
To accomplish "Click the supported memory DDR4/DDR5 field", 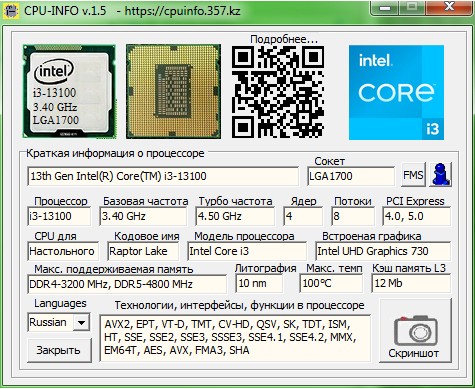I will tap(127, 284).
